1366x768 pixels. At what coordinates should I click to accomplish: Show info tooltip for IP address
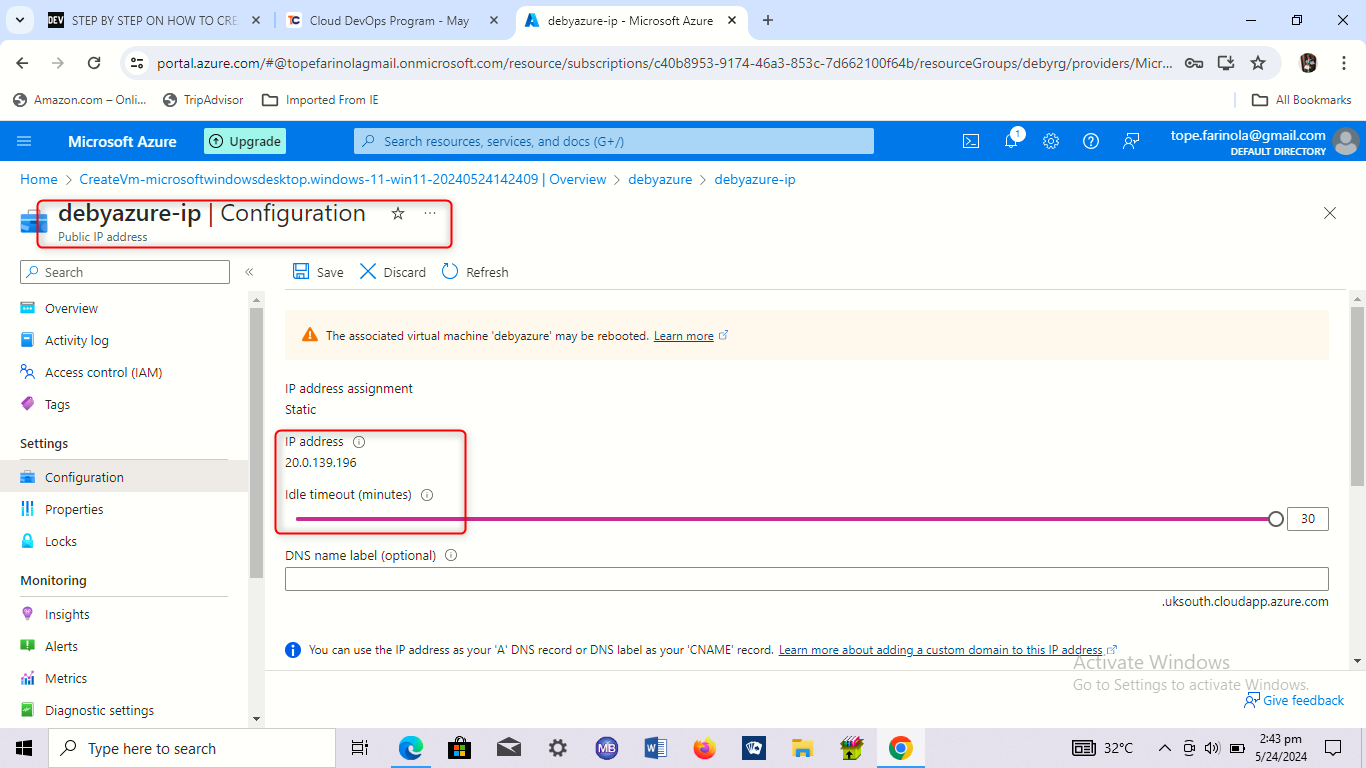pos(360,442)
